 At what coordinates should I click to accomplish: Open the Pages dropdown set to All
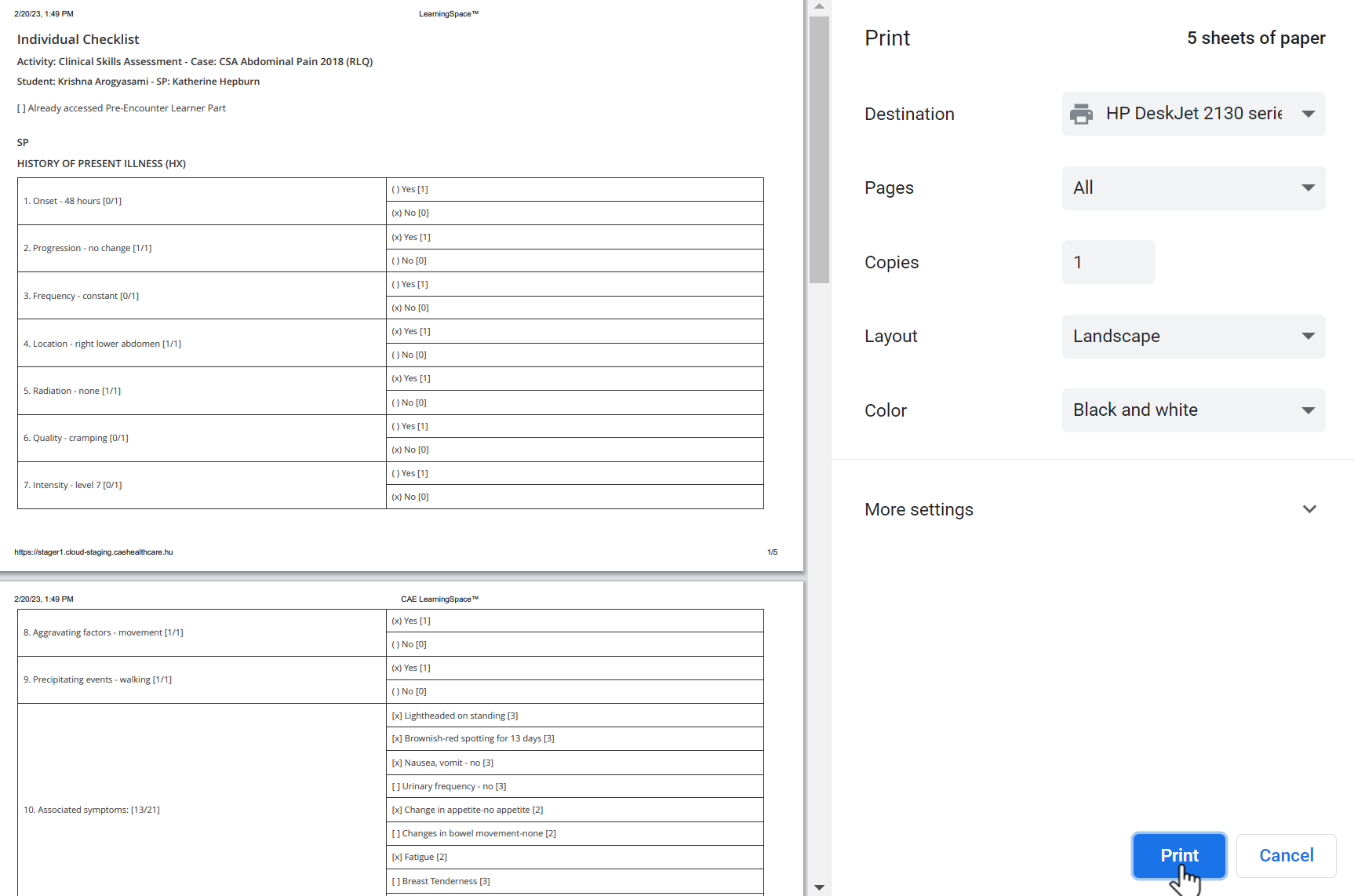tap(1193, 188)
